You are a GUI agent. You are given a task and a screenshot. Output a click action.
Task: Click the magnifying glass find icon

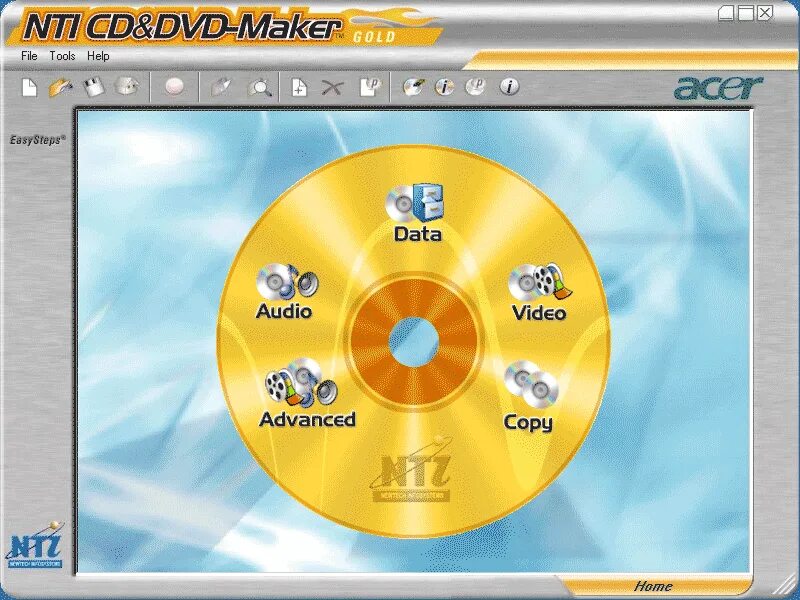260,87
